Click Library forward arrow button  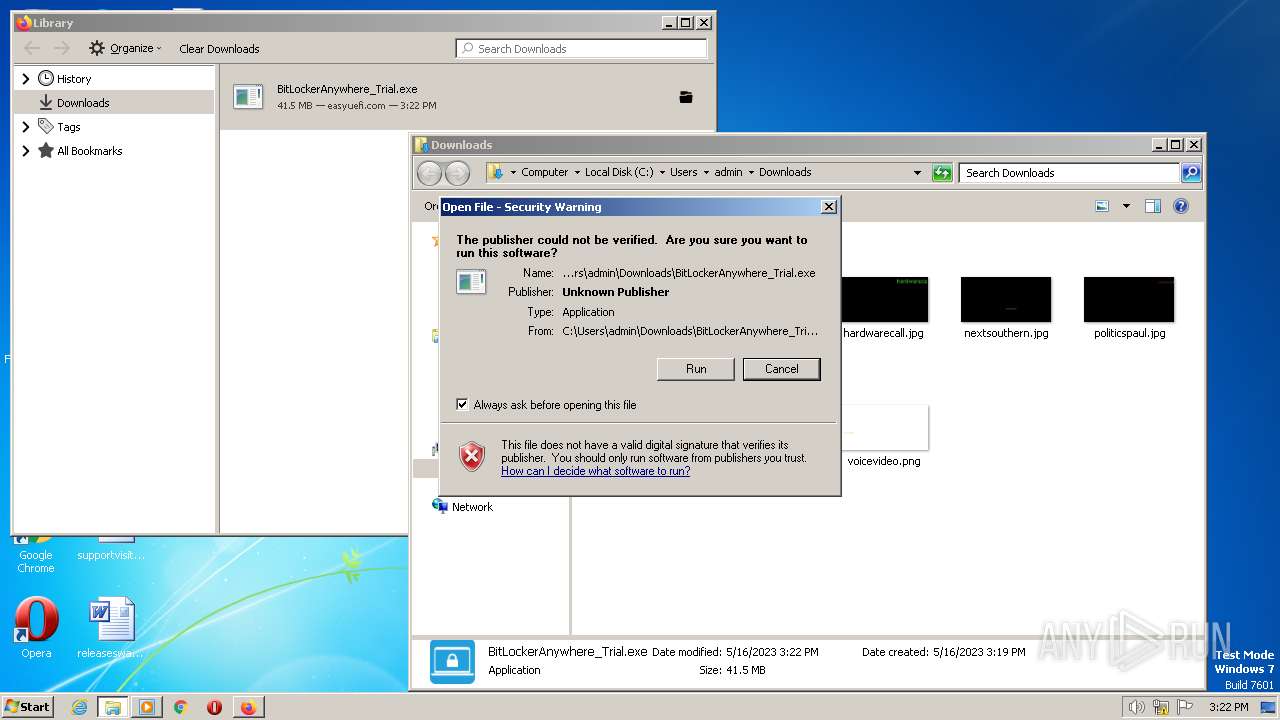tap(62, 48)
